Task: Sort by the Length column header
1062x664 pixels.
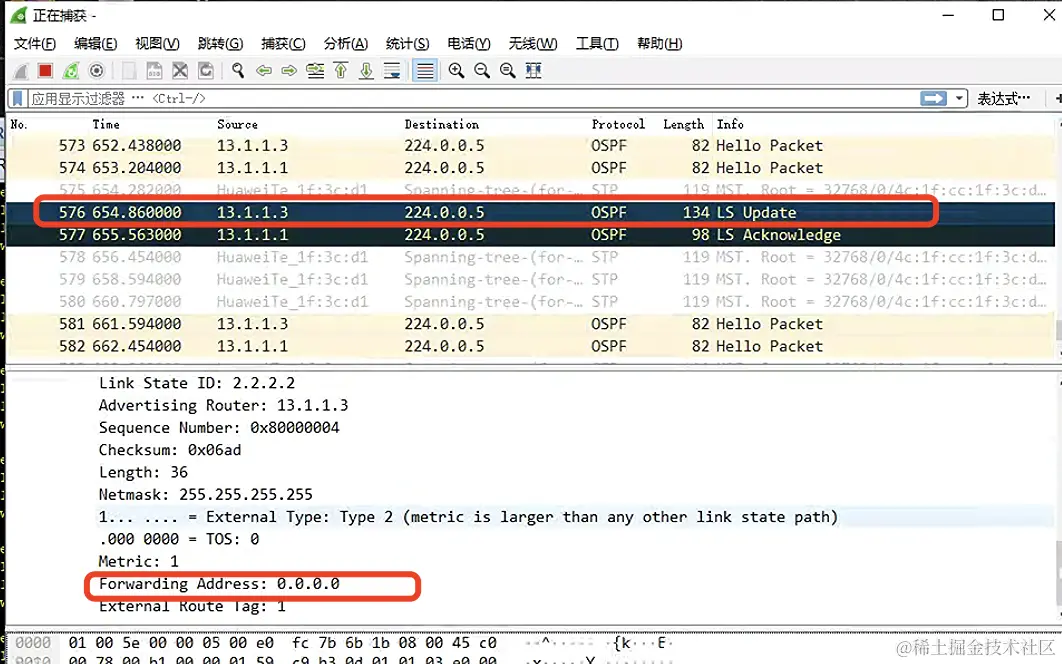Action: (683, 124)
